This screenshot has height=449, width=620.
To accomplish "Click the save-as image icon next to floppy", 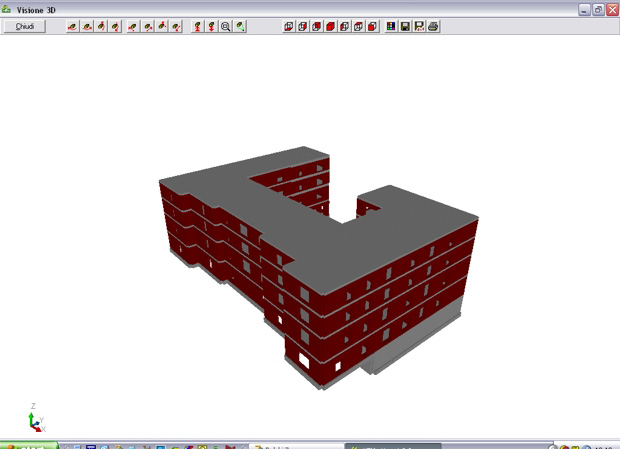I will 419,26.
